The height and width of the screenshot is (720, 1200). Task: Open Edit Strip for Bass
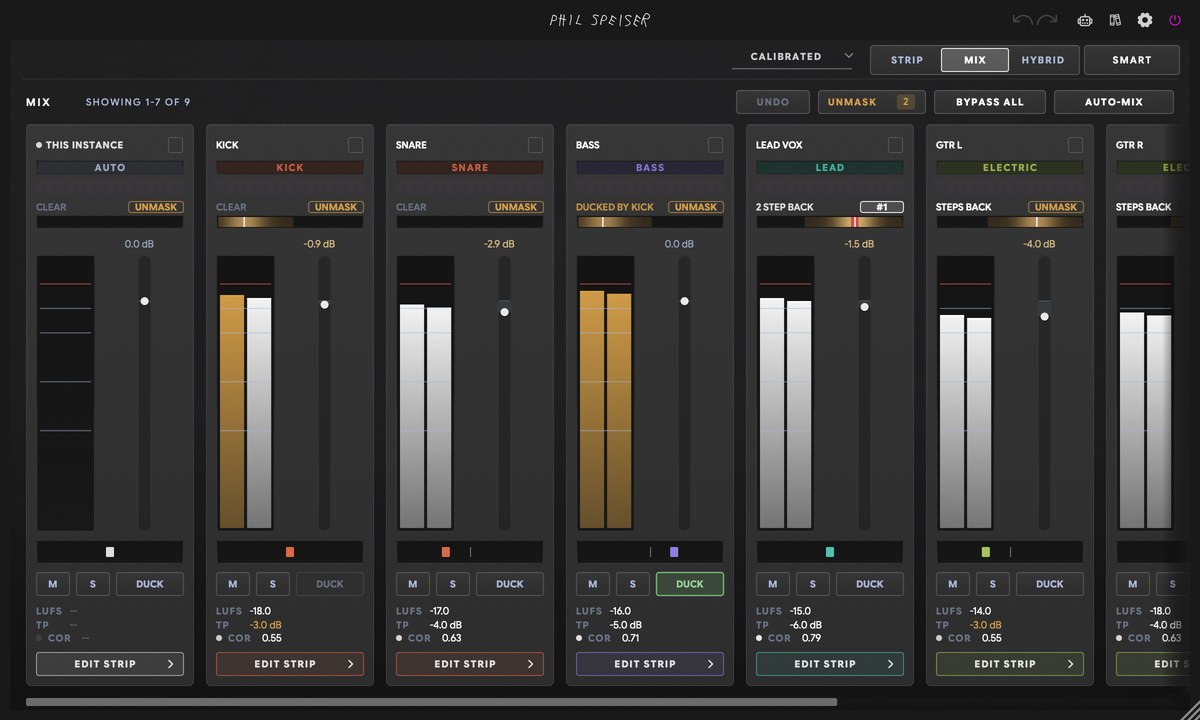coord(650,664)
